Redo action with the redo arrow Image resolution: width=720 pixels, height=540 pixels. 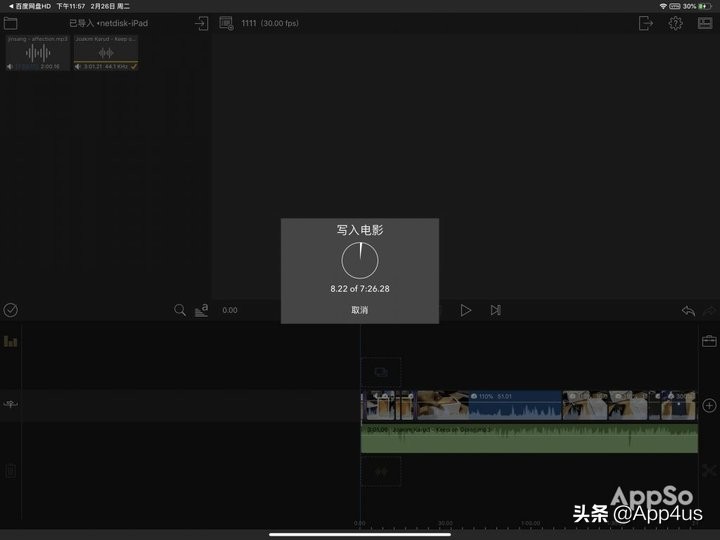pyautogui.click(x=709, y=311)
